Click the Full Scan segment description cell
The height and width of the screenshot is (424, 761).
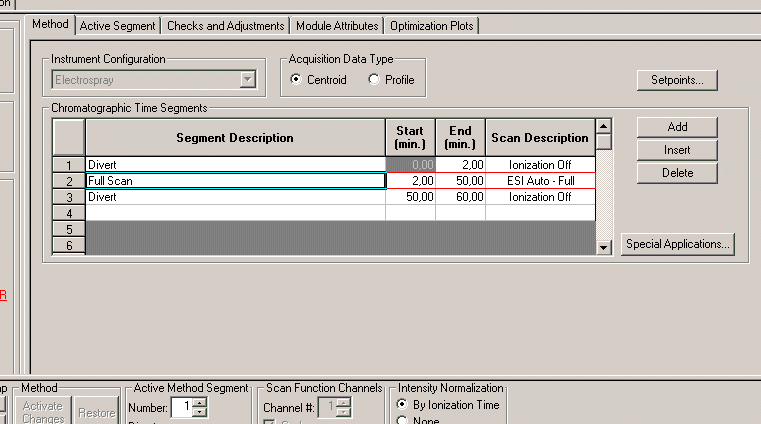point(235,181)
